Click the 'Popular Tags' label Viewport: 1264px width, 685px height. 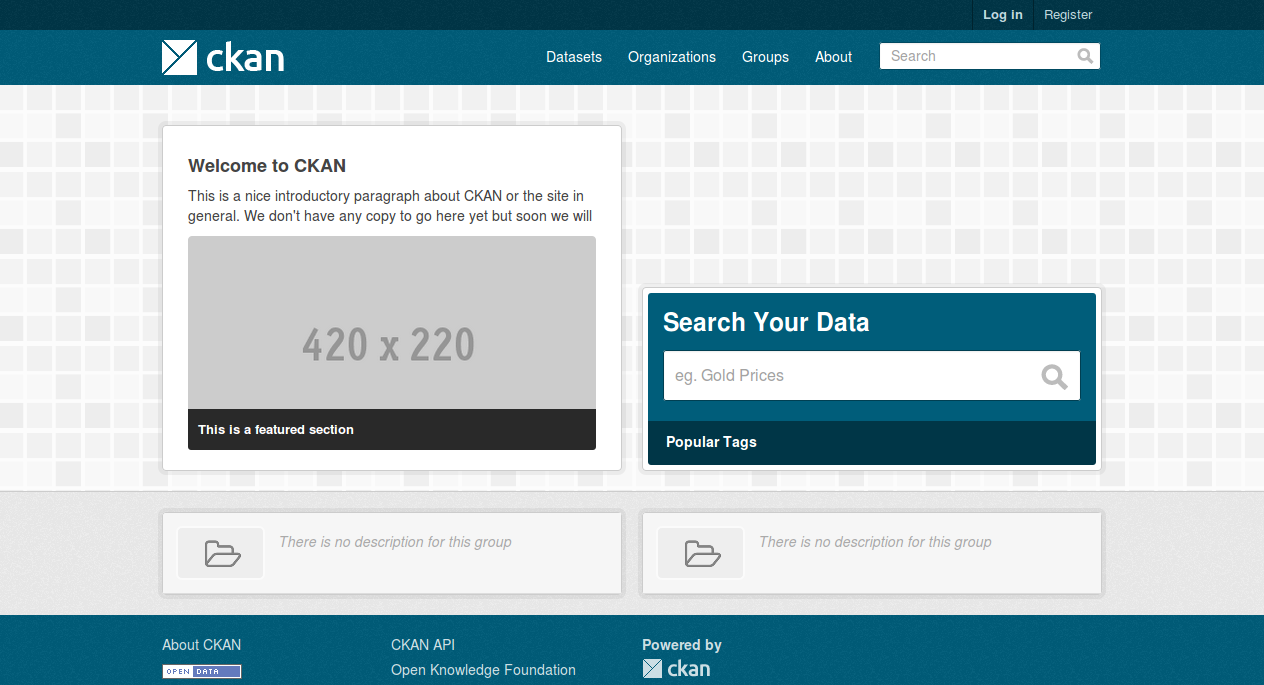point(711,442)
